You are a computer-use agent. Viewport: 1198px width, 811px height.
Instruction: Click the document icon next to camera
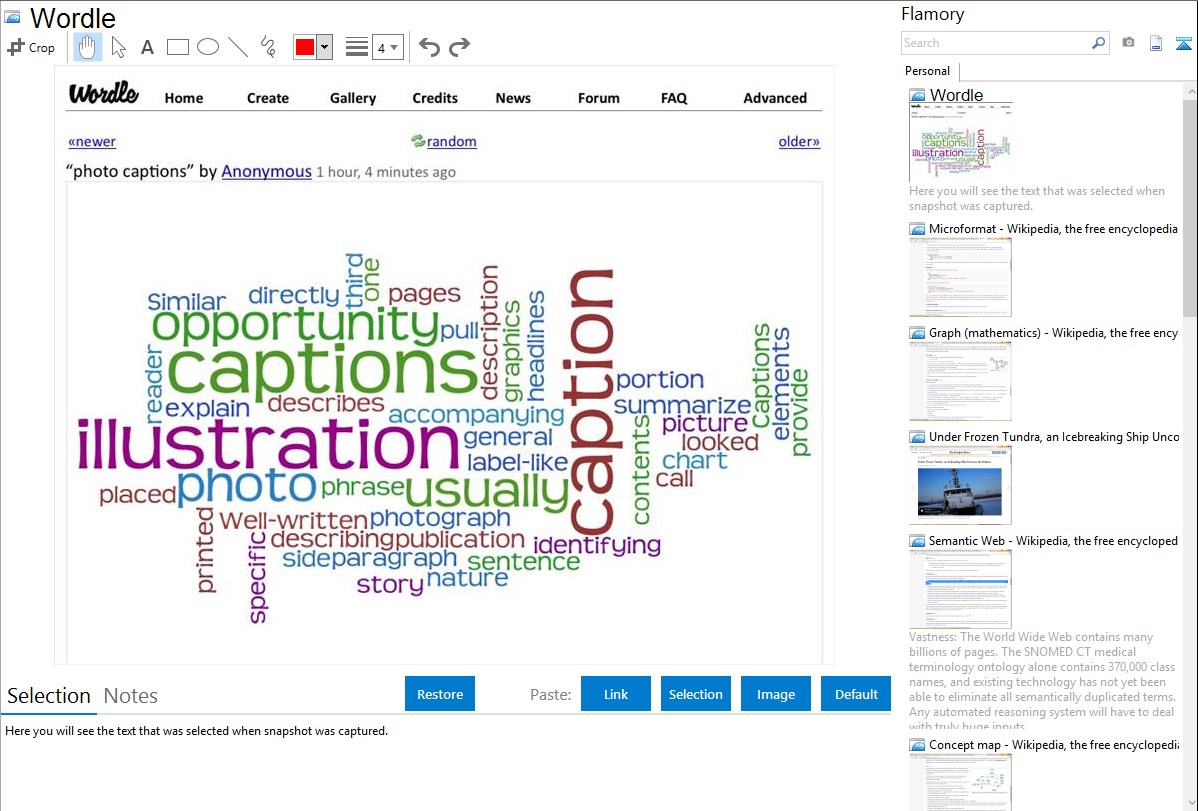[x=1156, y=43]
